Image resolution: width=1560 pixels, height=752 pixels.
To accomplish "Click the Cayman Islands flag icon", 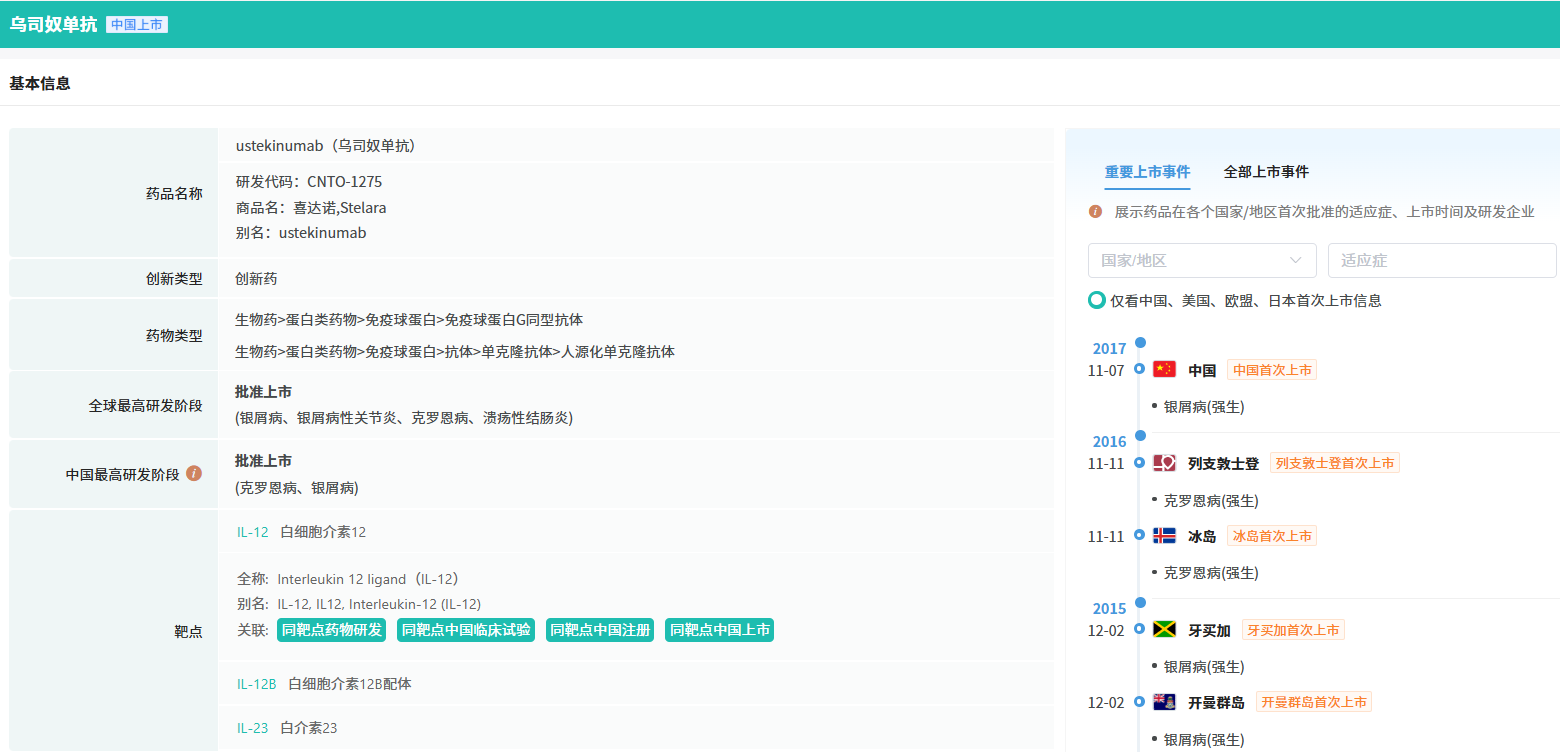I will (x=1164, y=702).
